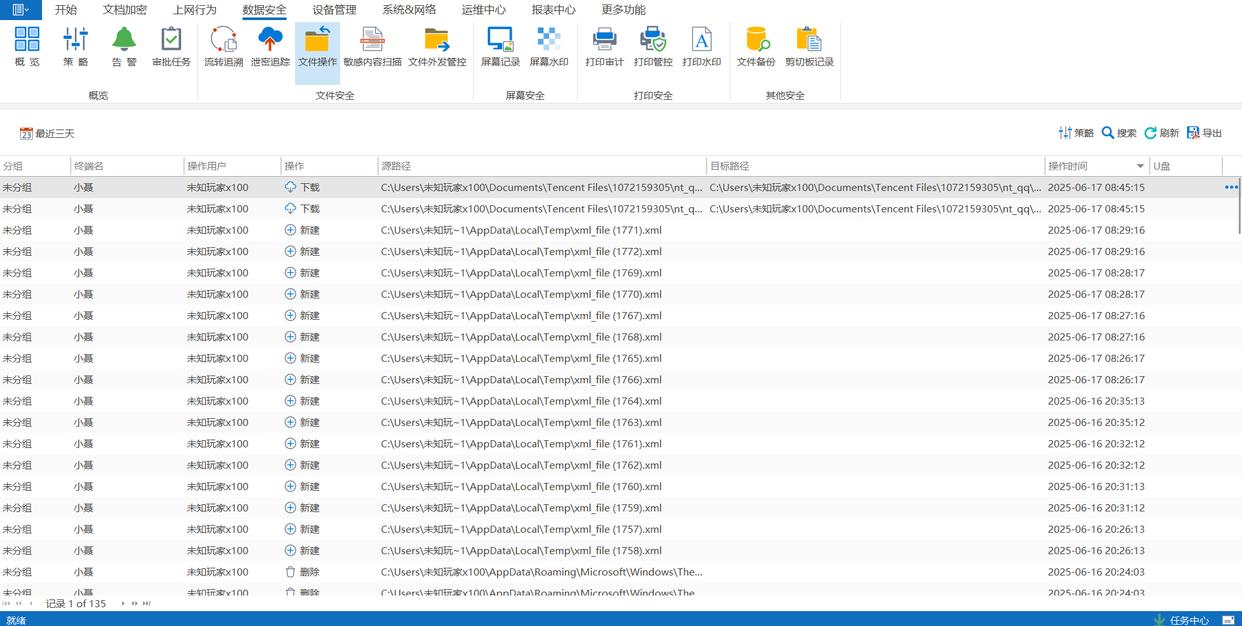
Task: Switch to the 上网行为 tab
Action: [194, 10]
